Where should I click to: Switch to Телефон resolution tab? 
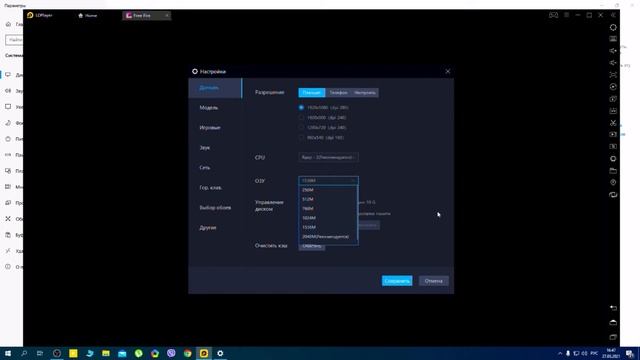click(338, 93)
